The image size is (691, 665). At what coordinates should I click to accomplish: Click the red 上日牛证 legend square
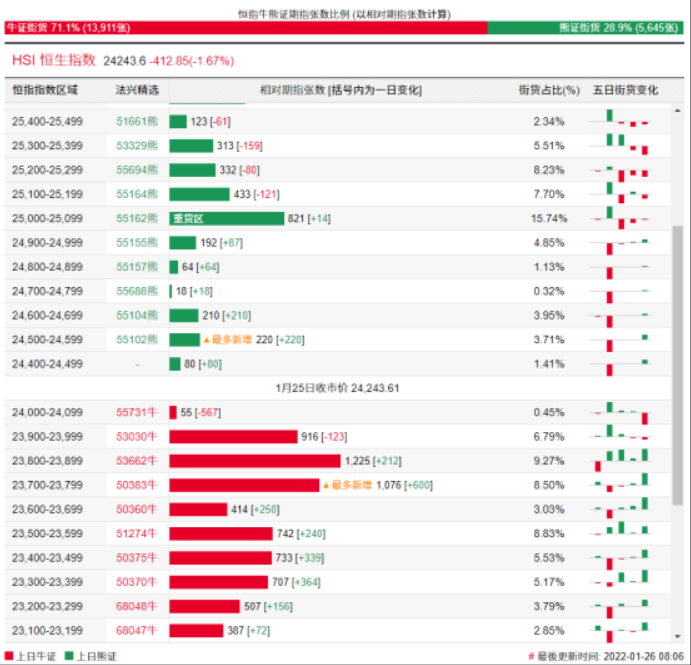(9, 656)
